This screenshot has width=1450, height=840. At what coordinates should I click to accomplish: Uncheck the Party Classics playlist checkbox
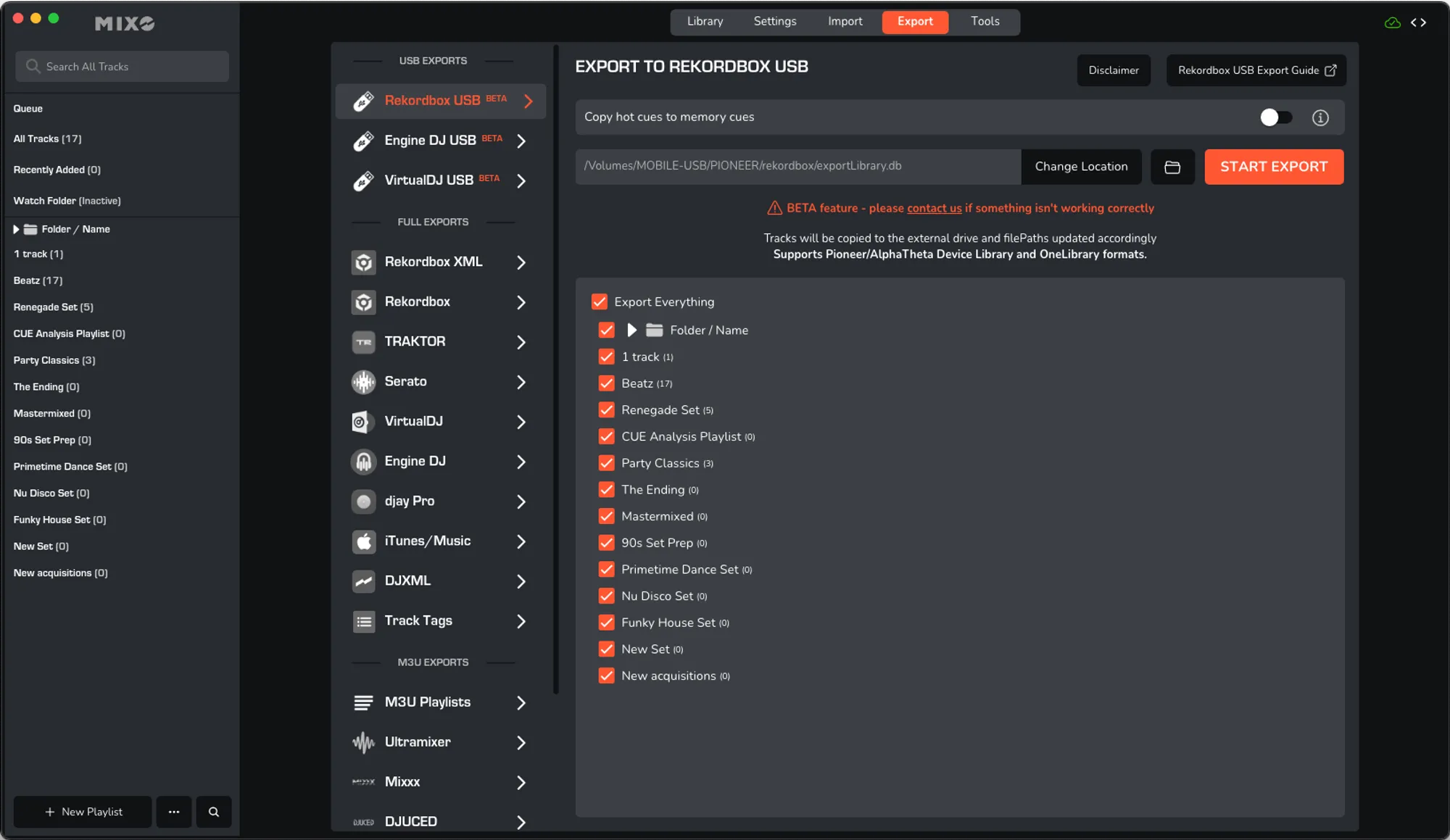[607, 463]
